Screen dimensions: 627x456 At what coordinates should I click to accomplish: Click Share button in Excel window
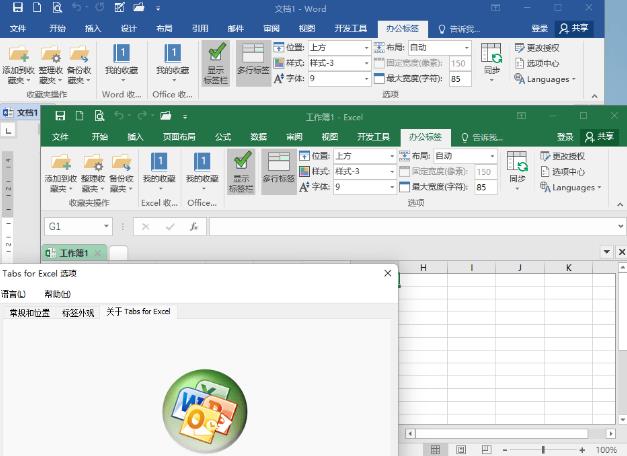point(599,137)
